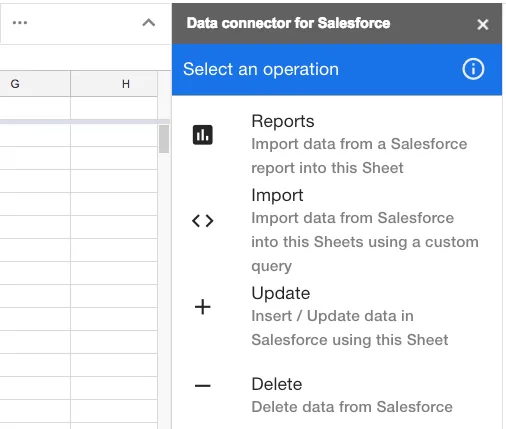Image resolution: width=506 pixels, height=429 pixels.
Task: Click 'Delete data from Salesforce' description
Action: (352, 407)
